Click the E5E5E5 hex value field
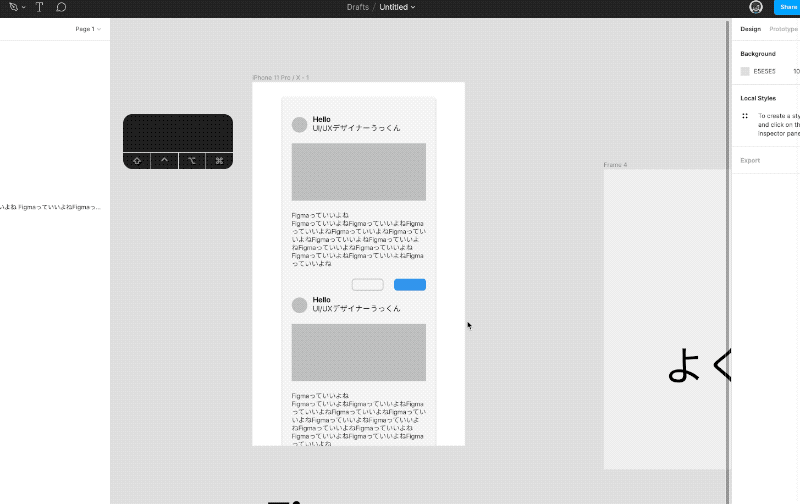Viewport: 800px width, 504px height. pos(764,71)
